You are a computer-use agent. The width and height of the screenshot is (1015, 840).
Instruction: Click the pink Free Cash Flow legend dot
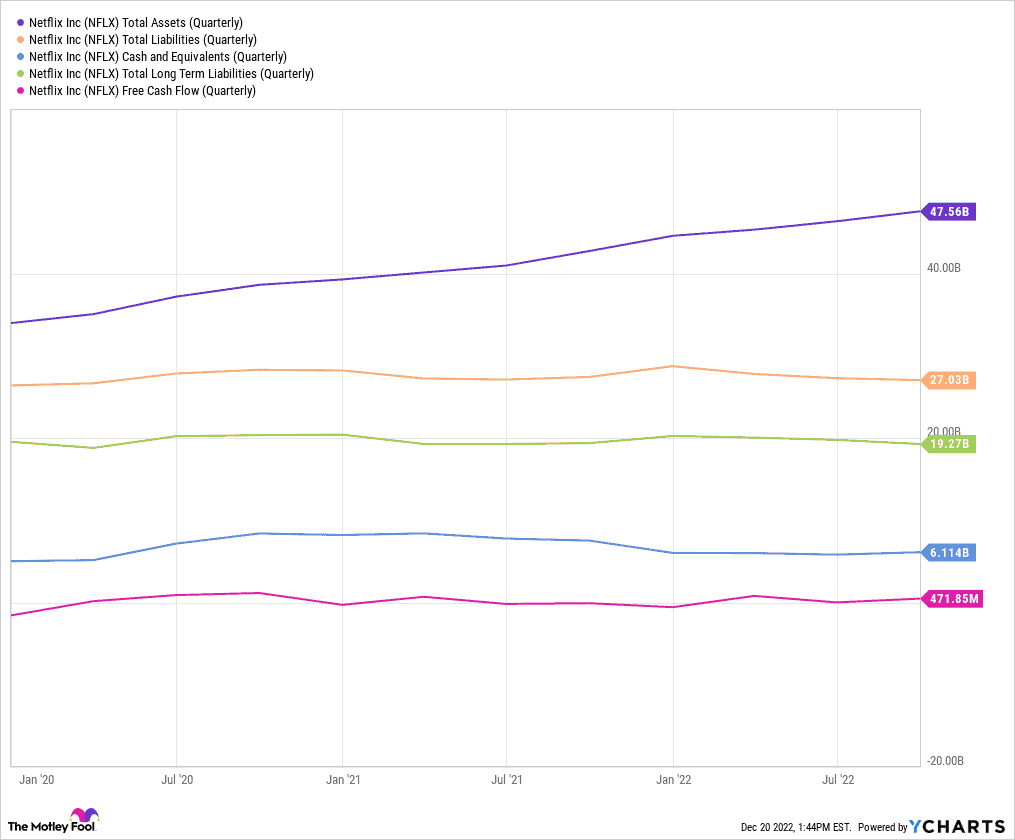tap(20, 91)
